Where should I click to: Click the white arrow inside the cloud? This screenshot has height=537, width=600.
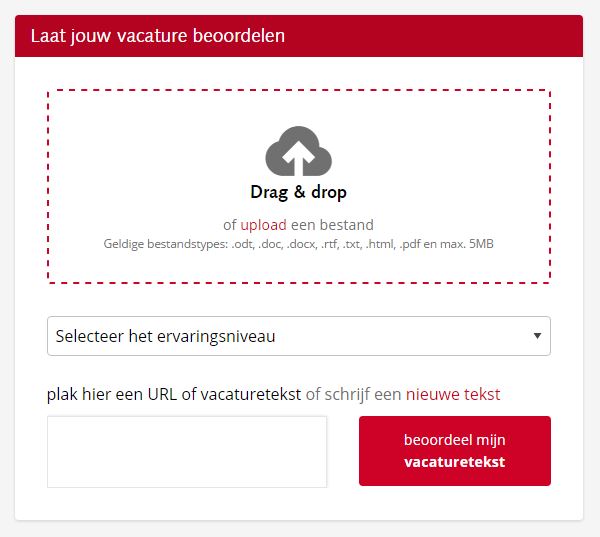pos(298,156)
